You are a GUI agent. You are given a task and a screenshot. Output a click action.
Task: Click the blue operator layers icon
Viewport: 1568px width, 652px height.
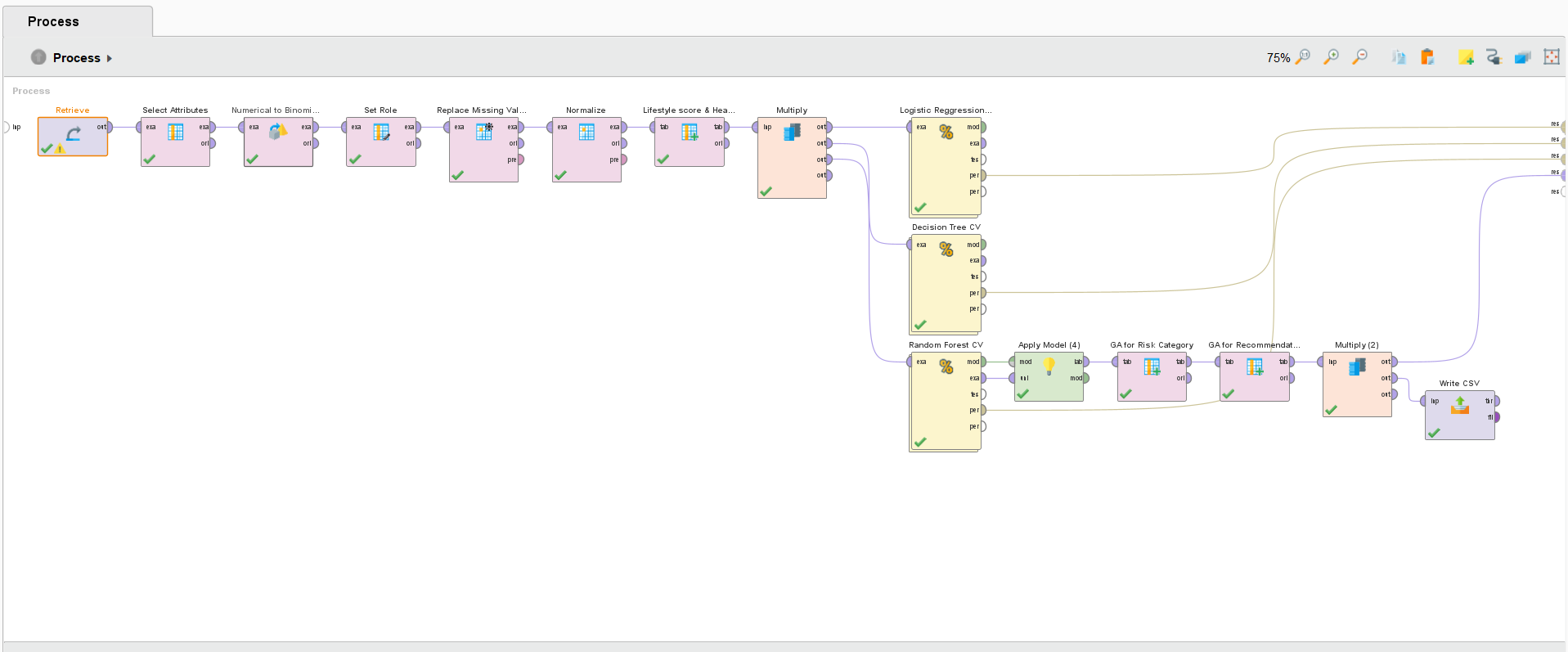pyautogui.click(x=1522, y=56)
